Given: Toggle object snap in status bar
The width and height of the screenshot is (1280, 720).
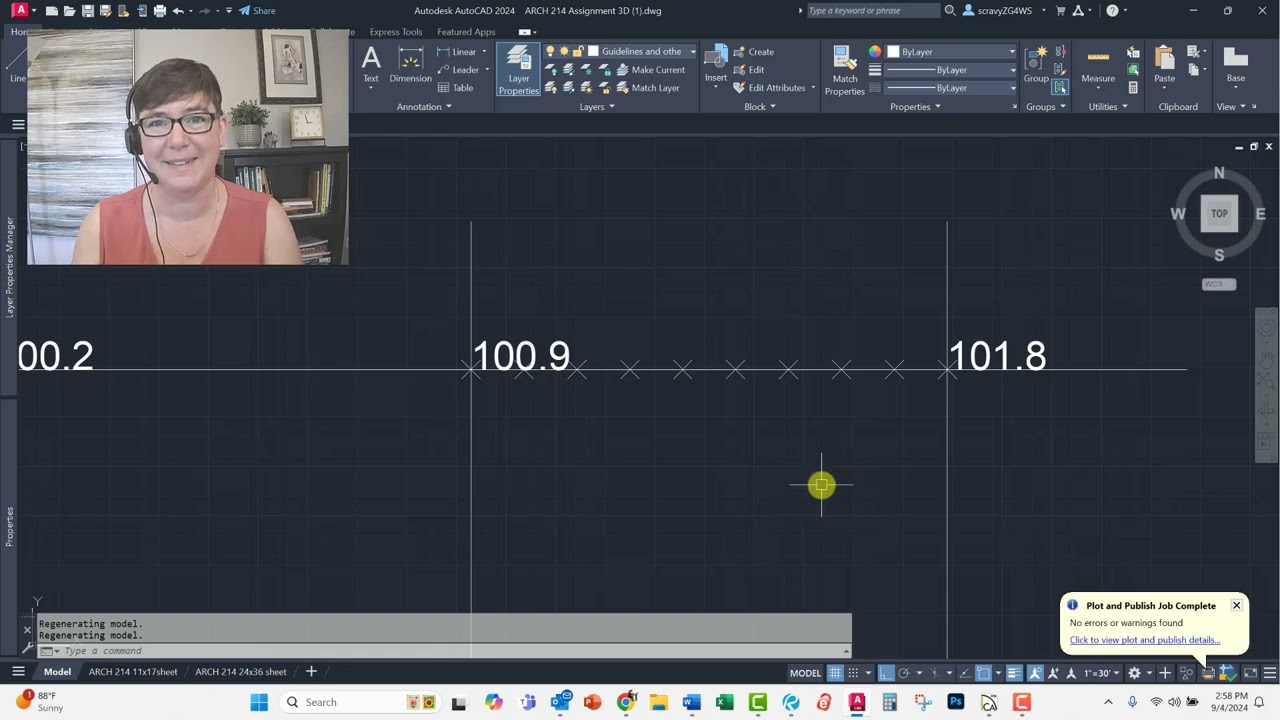Looking at the screenshot, I should (983, 673).
